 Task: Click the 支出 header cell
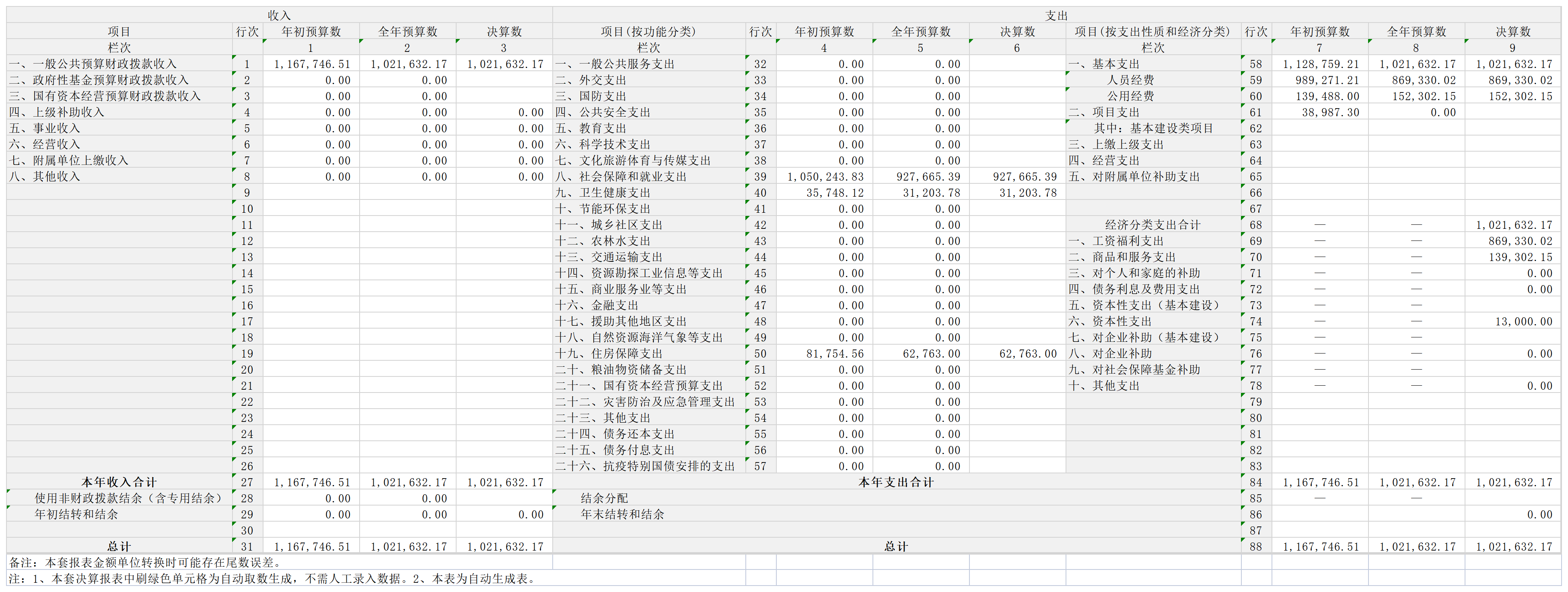click(1056, 15)
